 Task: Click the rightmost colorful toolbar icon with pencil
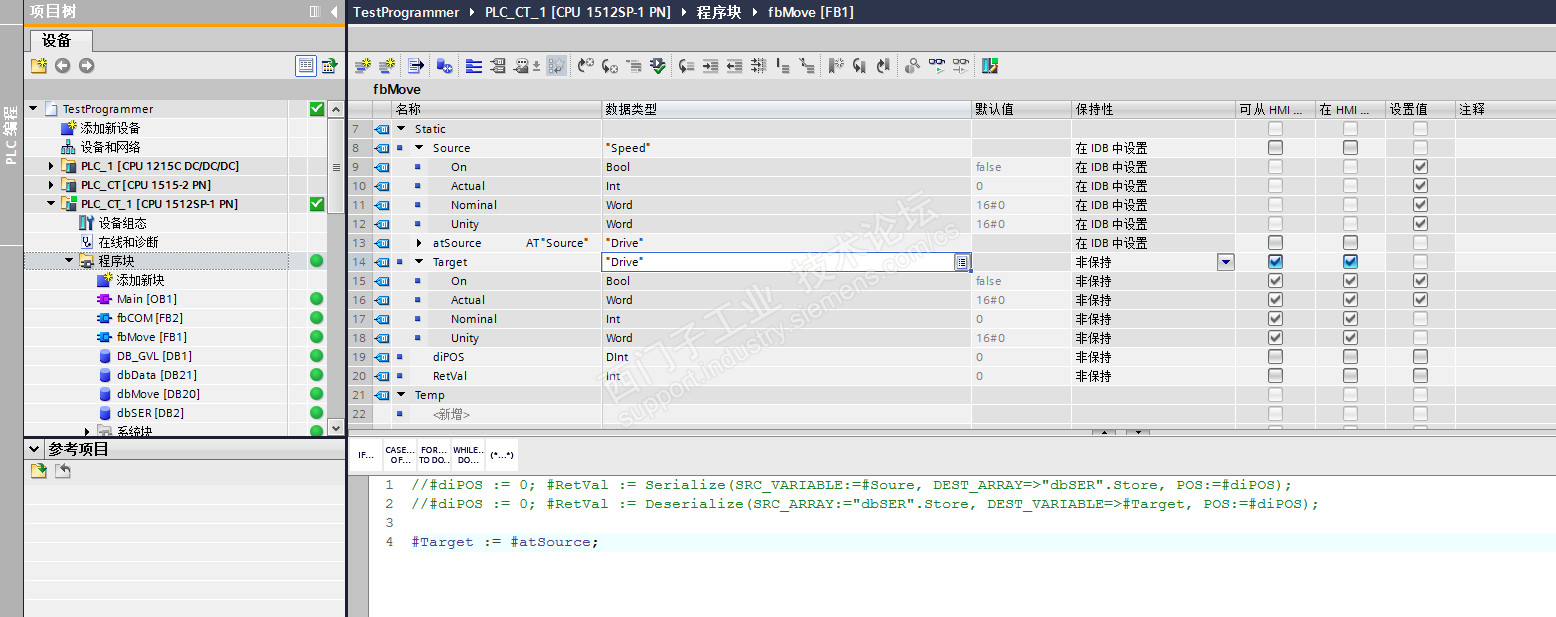[x=990, y=66]
